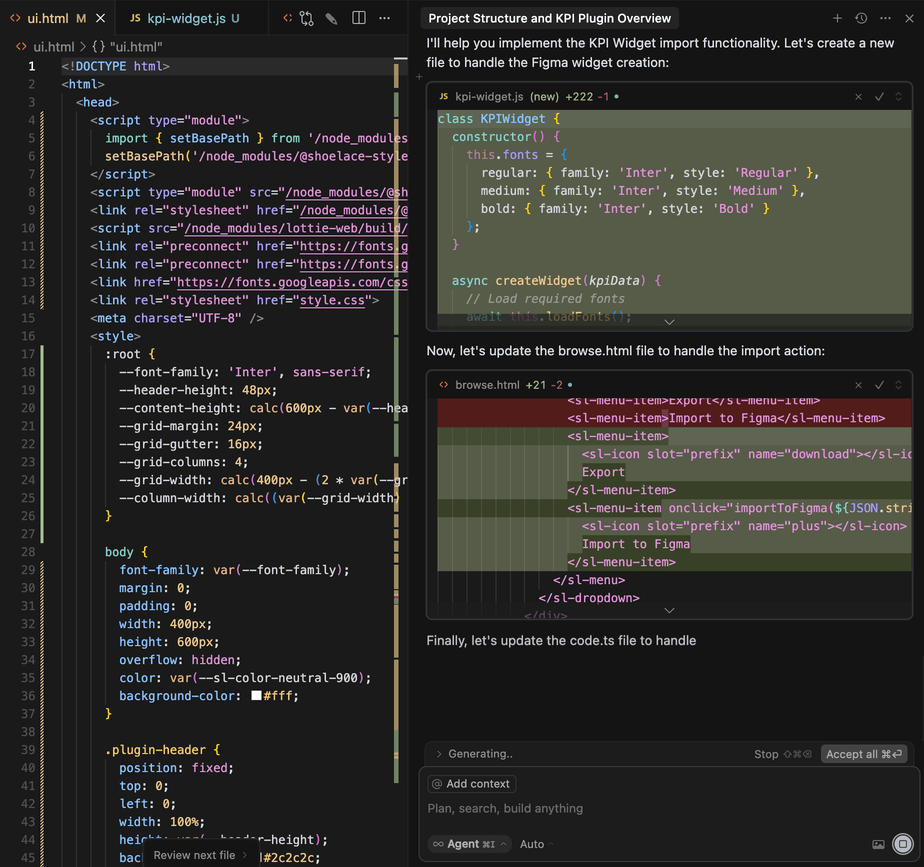Open browse.html from the code block header
This screenshot has width=924, height=867.
[487, 385]
